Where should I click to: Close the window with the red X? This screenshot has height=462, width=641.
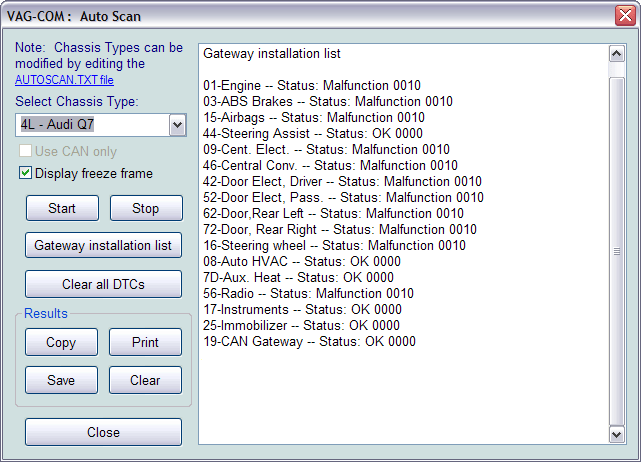click(x=625, y=16)
